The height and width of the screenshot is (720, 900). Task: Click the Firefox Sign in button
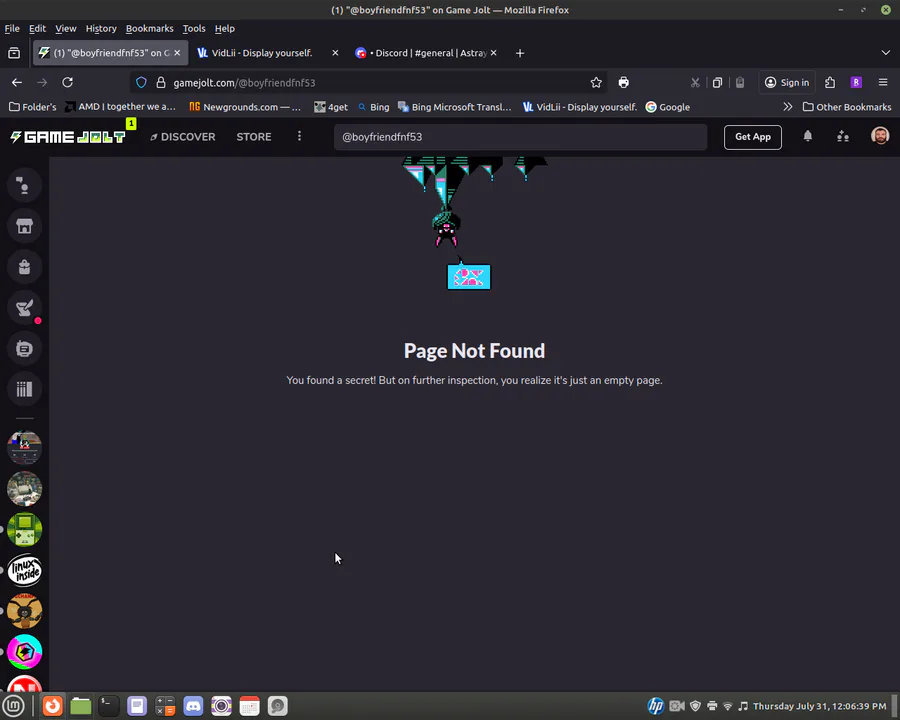[787, 83]
